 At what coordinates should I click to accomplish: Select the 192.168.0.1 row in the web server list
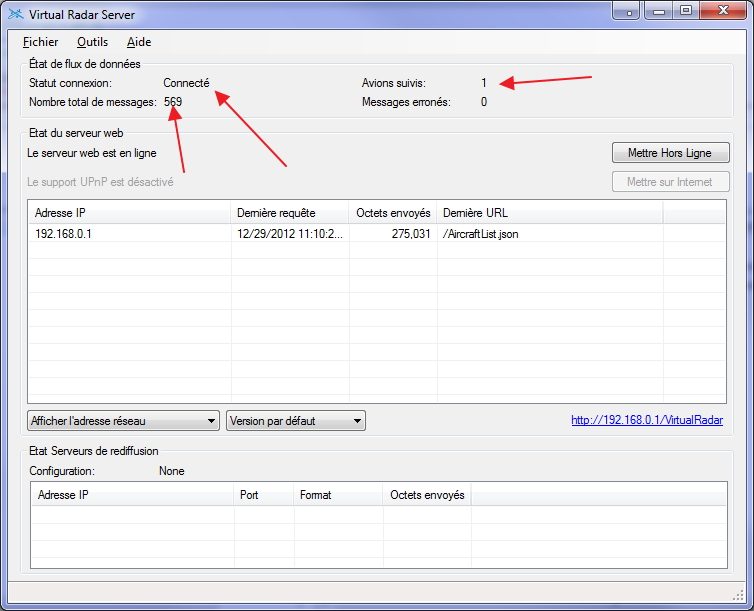[x=377, y=234]
